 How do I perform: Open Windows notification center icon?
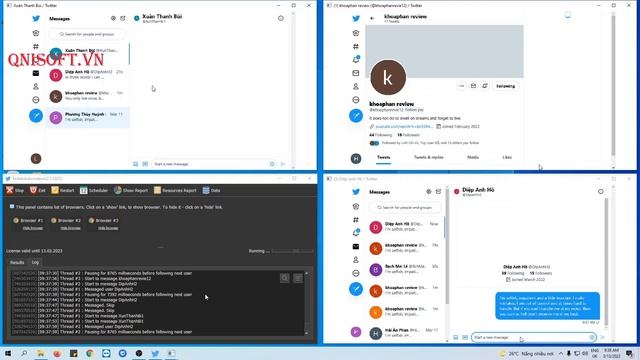pyautogui.click(x=629, y=353)
